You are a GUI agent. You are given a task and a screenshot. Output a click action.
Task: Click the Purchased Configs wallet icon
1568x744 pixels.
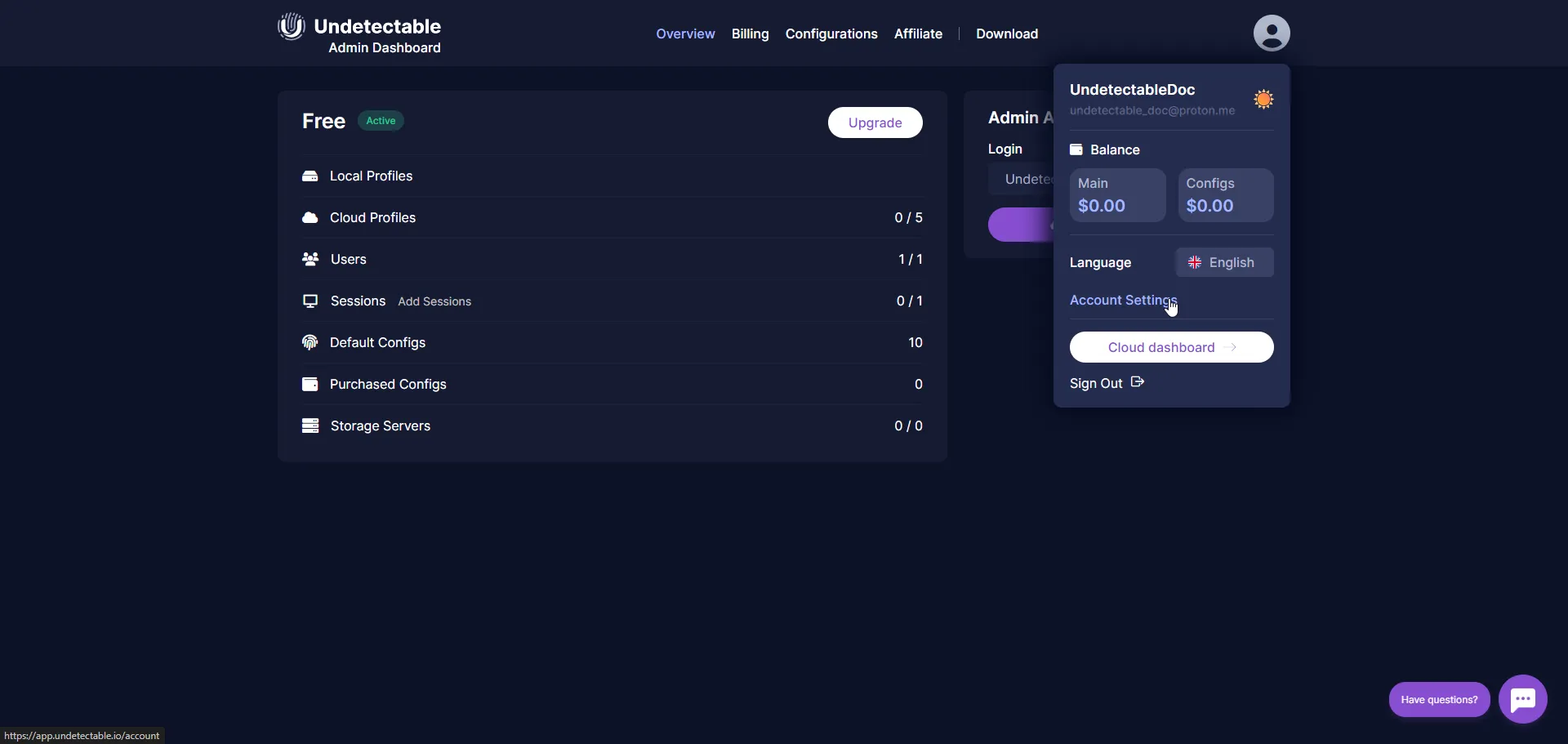pos(310,384)
